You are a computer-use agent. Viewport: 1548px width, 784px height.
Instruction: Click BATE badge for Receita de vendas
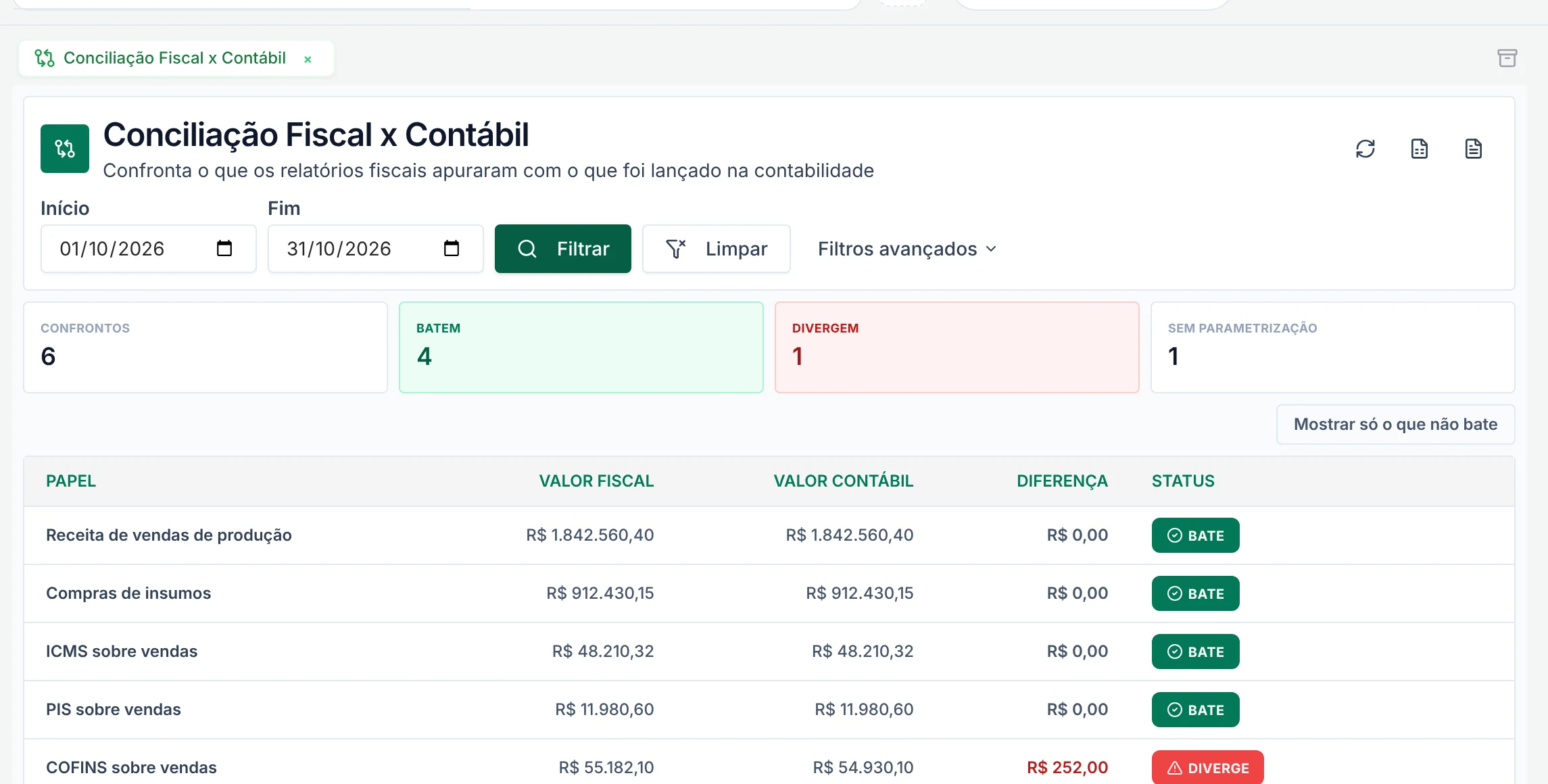(x=1196, y=535)
